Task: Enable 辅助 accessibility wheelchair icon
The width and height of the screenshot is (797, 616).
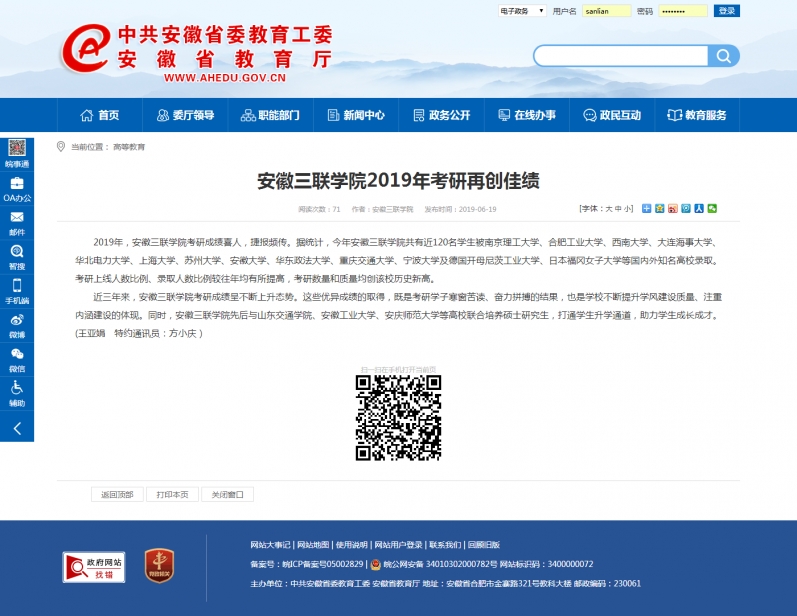Action: point(17,391)
